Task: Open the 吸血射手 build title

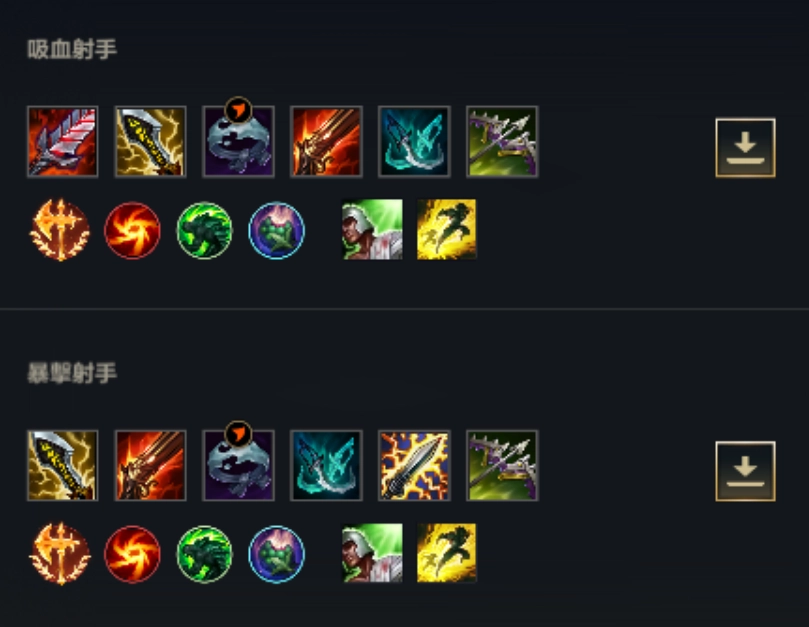Action: tap(72, 50)
